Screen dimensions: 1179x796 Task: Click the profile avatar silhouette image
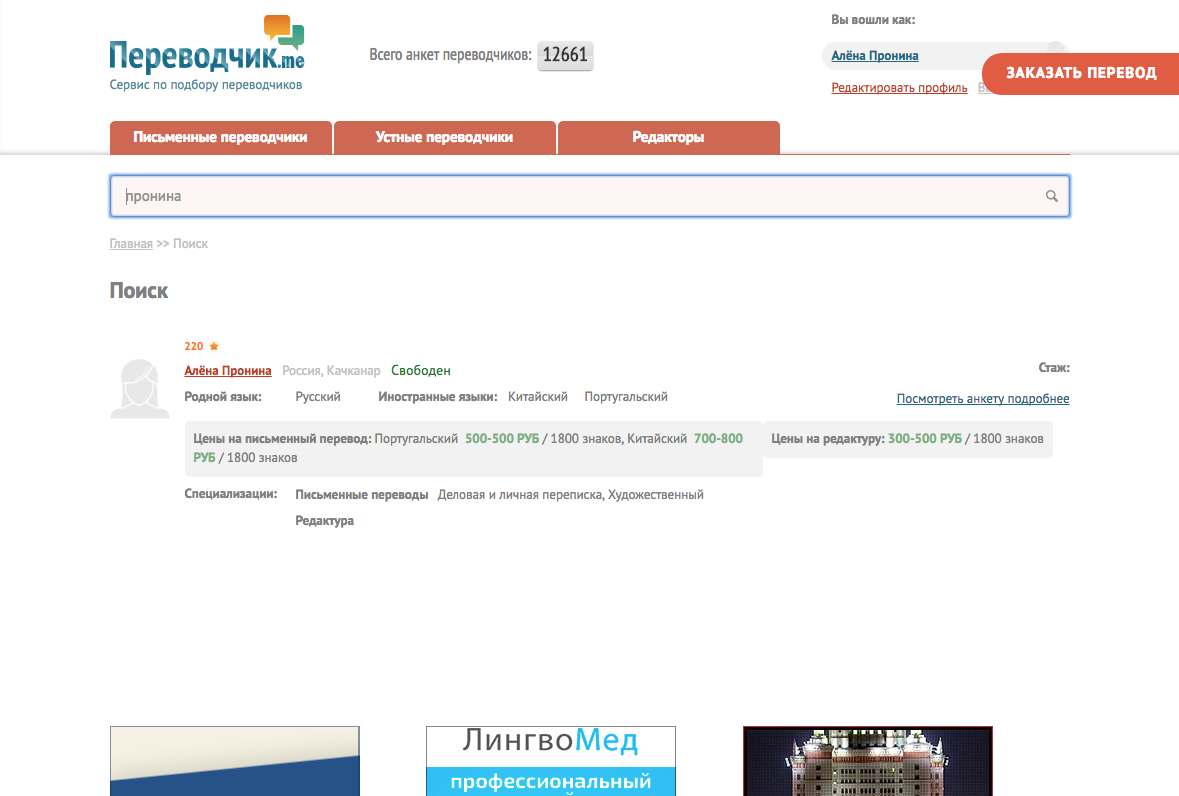click(x=140, y=389)
